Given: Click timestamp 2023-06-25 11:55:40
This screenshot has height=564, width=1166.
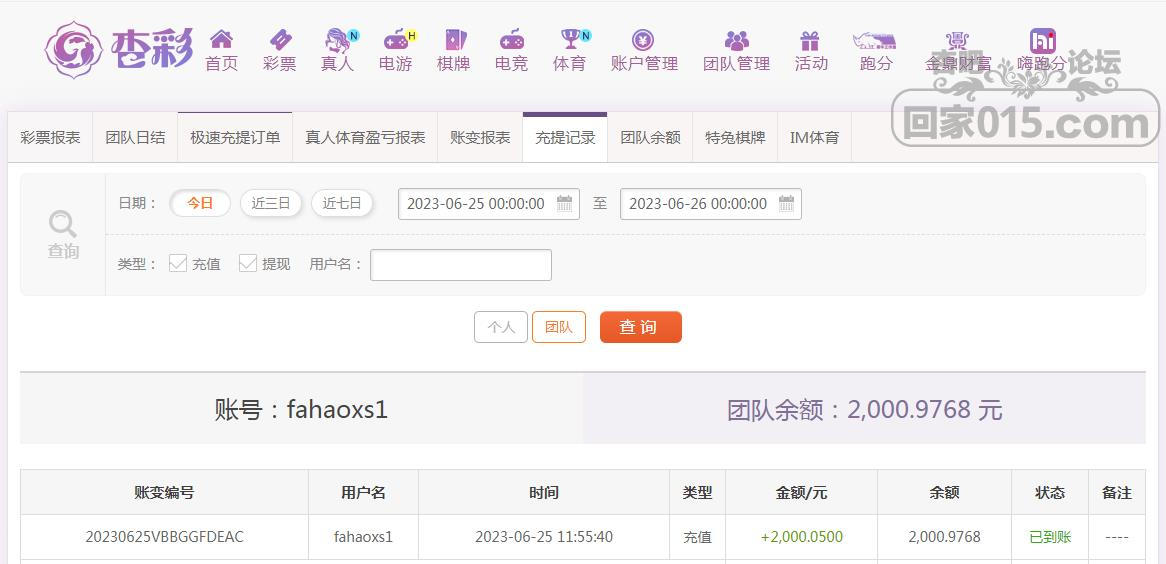Looking at the screenshot, I should click(544, 536).
